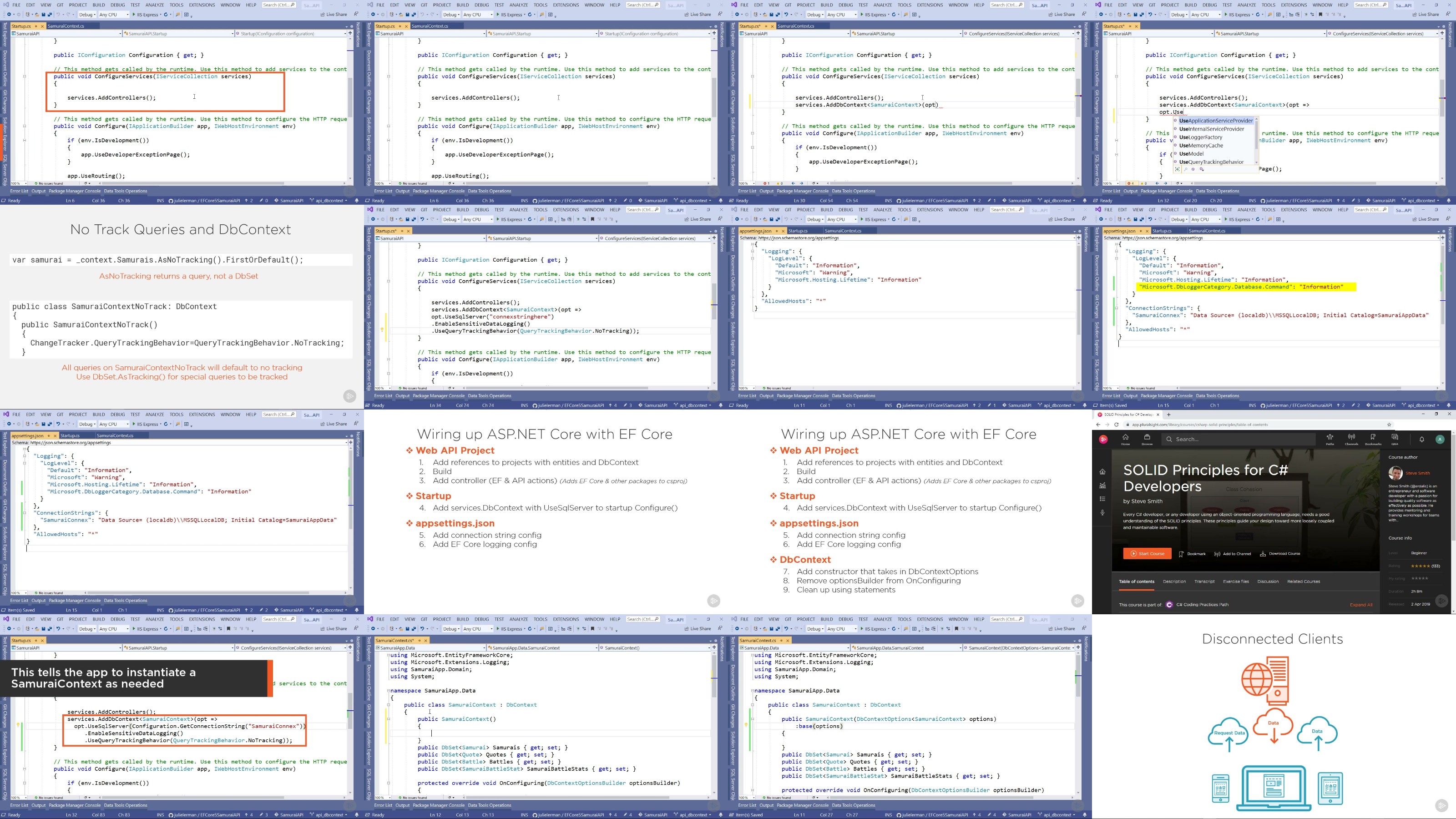Switch to the Exercise files tab
The image size is (1456, 819).
(x=1236, y=581)
